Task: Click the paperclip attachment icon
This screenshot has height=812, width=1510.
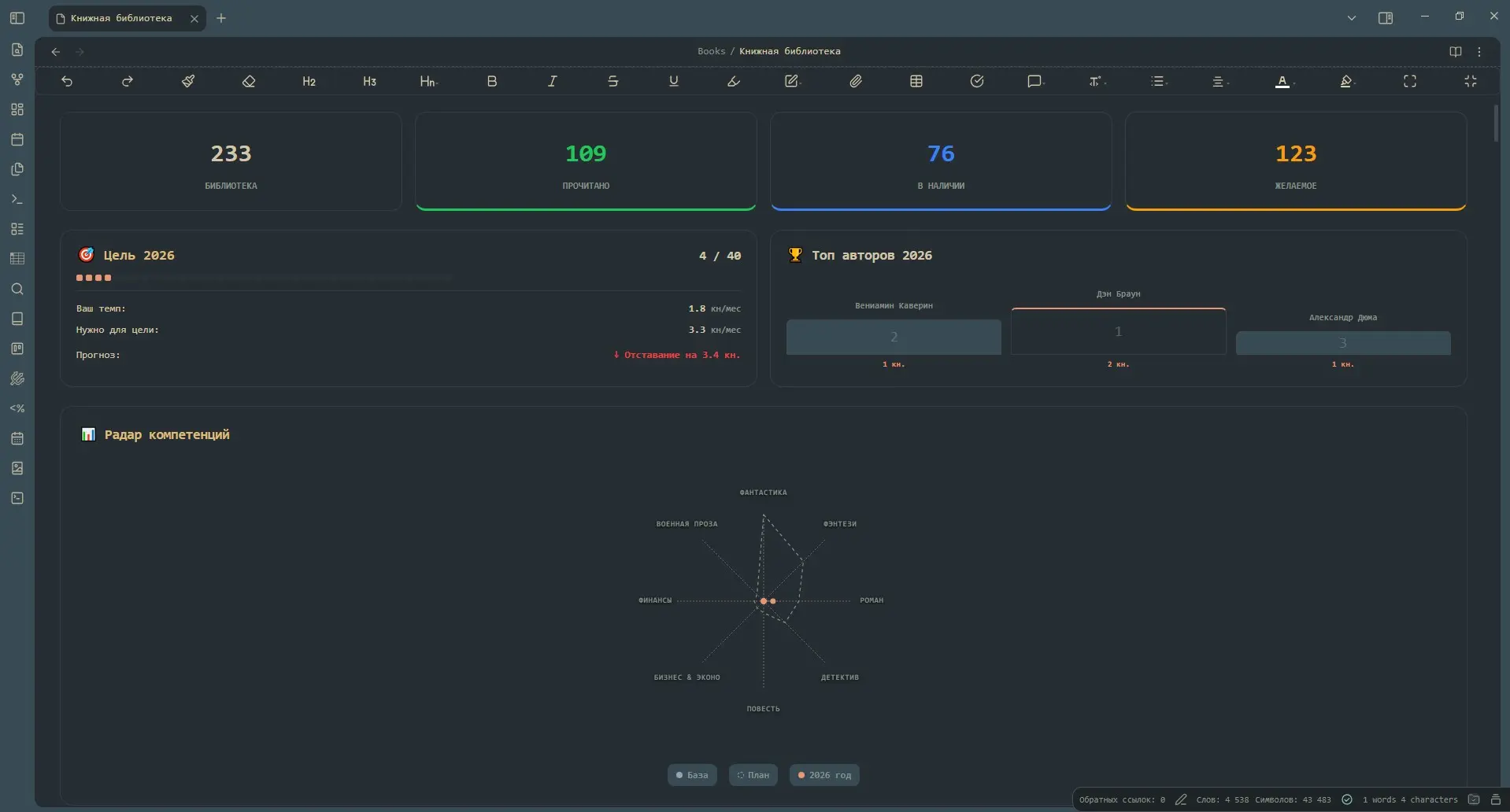Action: [x=856, y=81]
